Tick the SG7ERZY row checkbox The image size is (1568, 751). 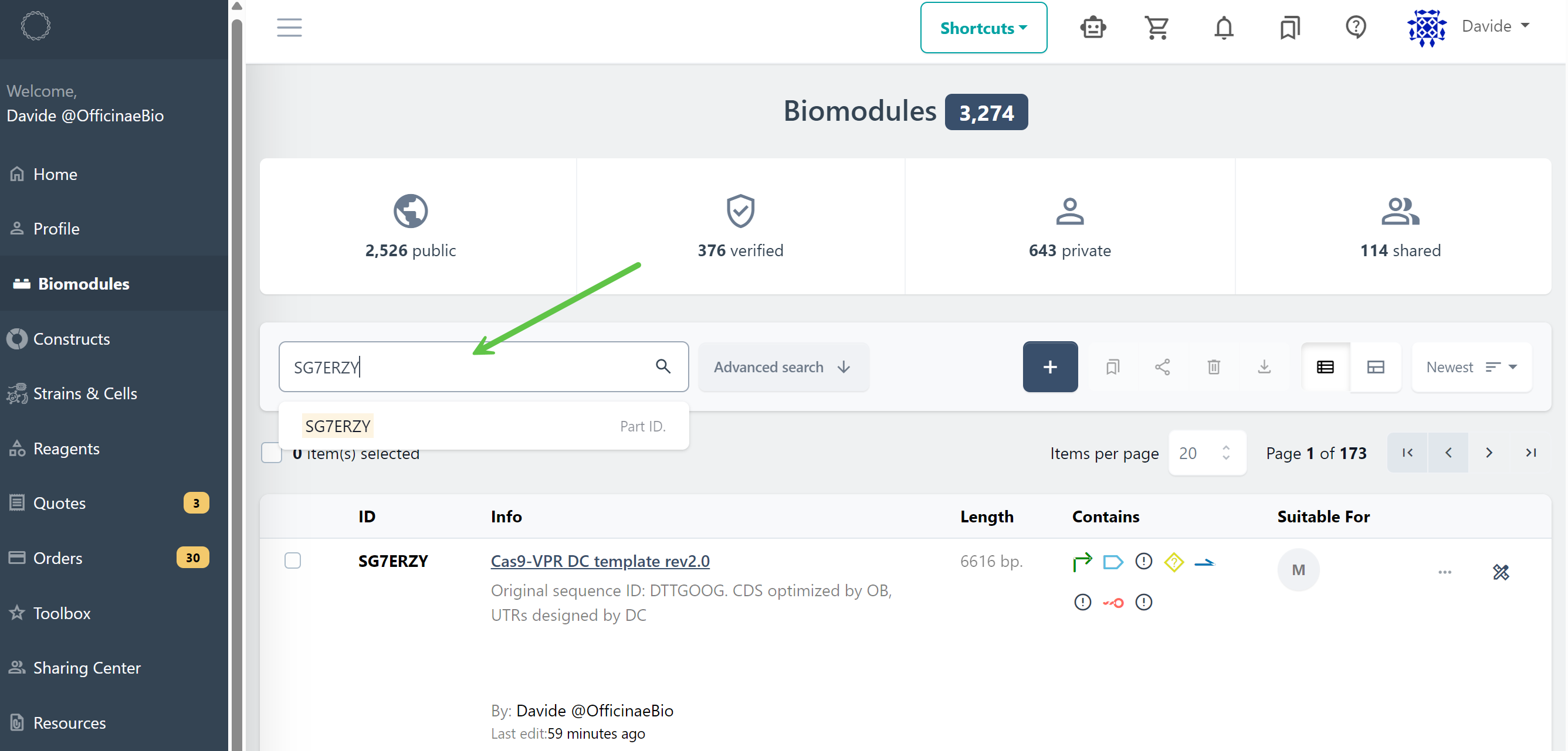pos(293,559)
